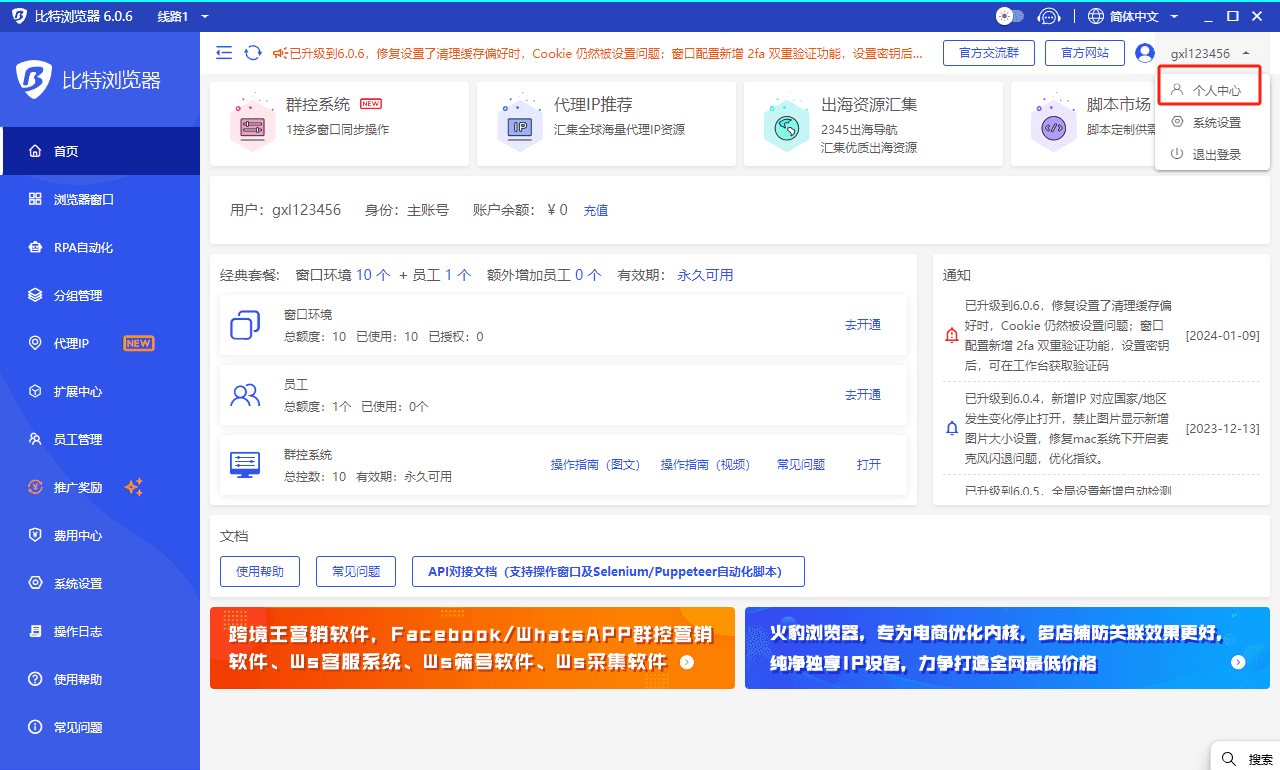Select 系统设置 from account menu
Image resolution: width=1280 pixels, height=770 pixels.
tap(1211, 122)
